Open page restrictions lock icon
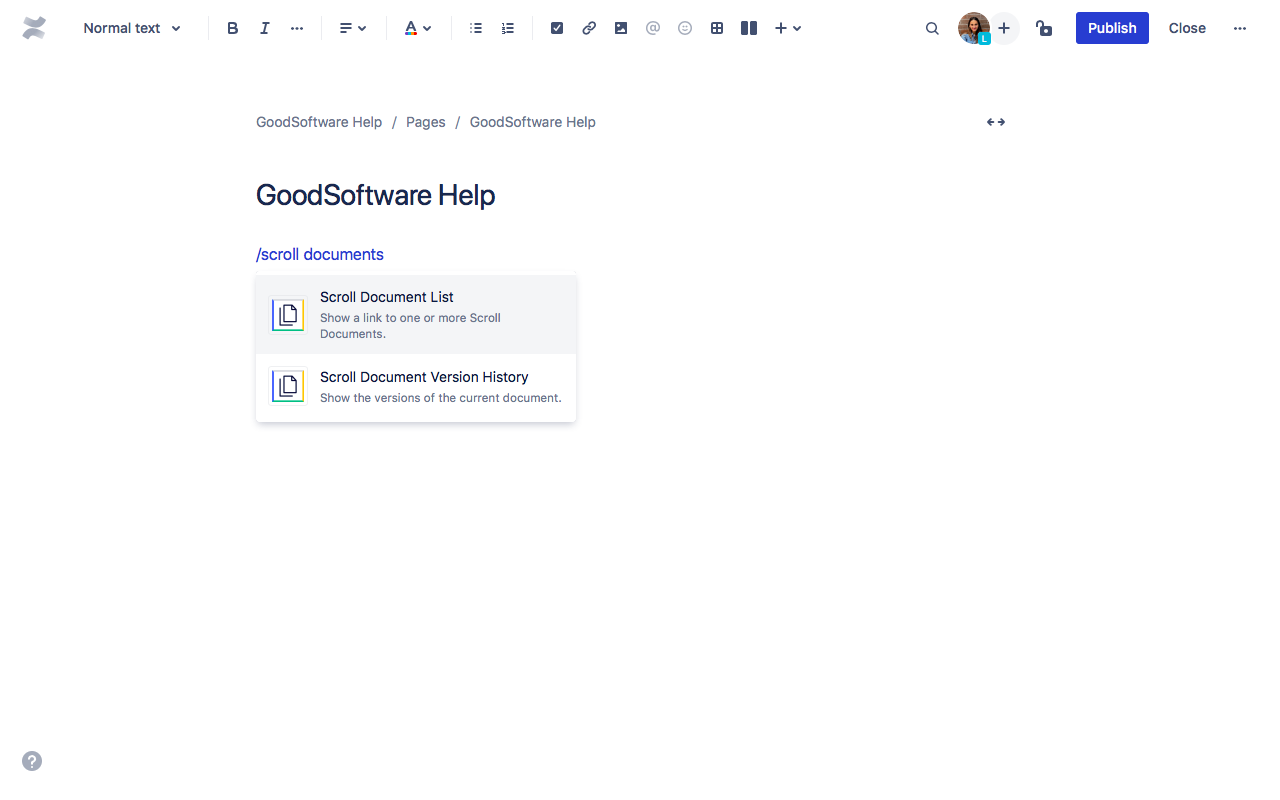The width and height of the screenshot is (1280, 800). [1044, 28]
